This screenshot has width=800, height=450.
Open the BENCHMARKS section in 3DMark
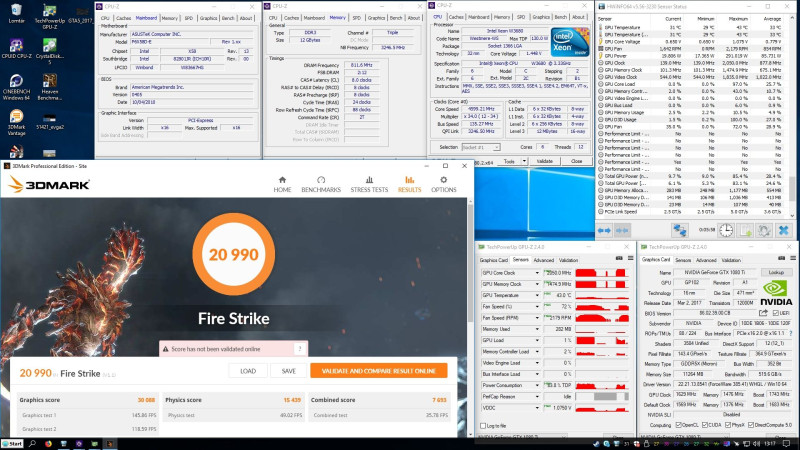(x=321, y=184)
